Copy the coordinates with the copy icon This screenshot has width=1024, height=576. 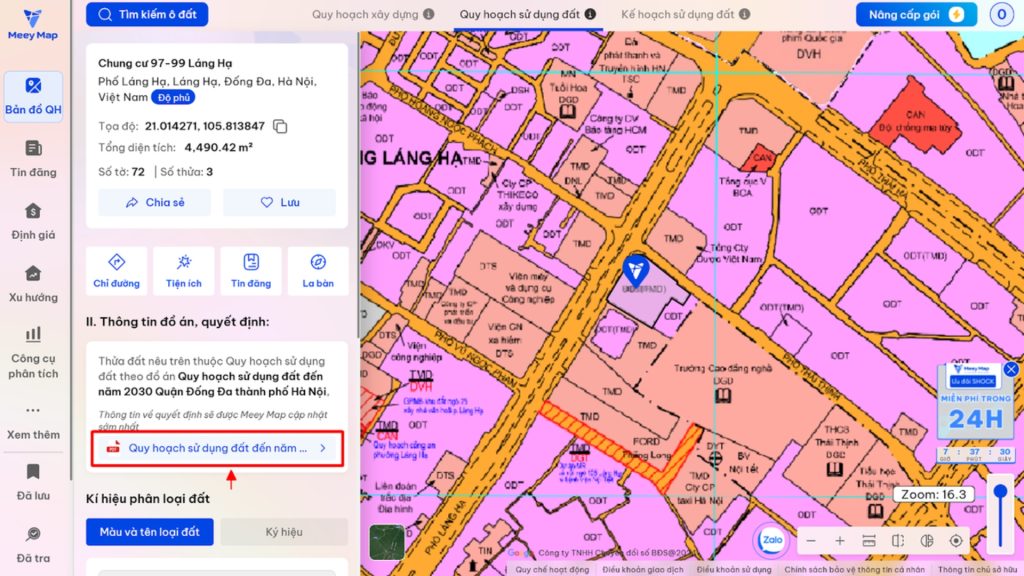tap(281, 127)
